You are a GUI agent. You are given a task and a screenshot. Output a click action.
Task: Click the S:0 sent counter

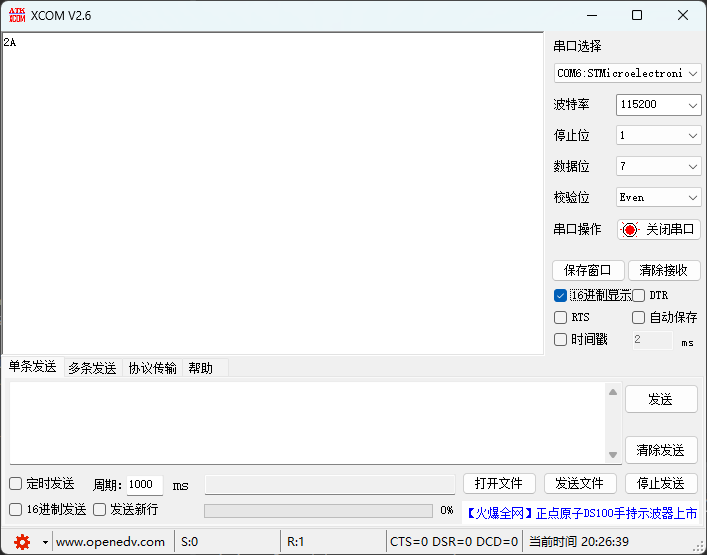(189, 542)
